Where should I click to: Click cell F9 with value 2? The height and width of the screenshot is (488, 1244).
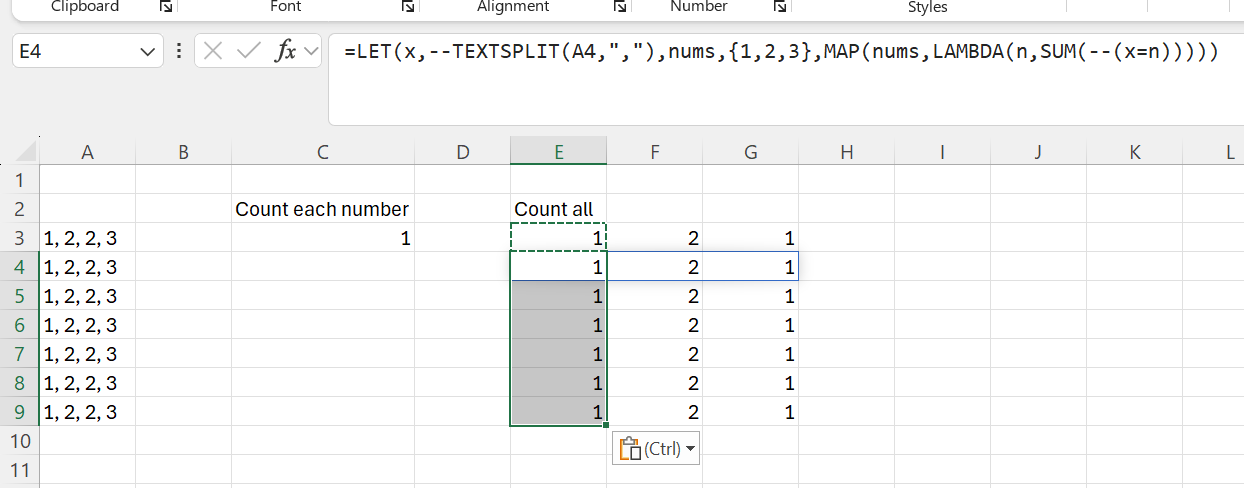pos(654,412)
